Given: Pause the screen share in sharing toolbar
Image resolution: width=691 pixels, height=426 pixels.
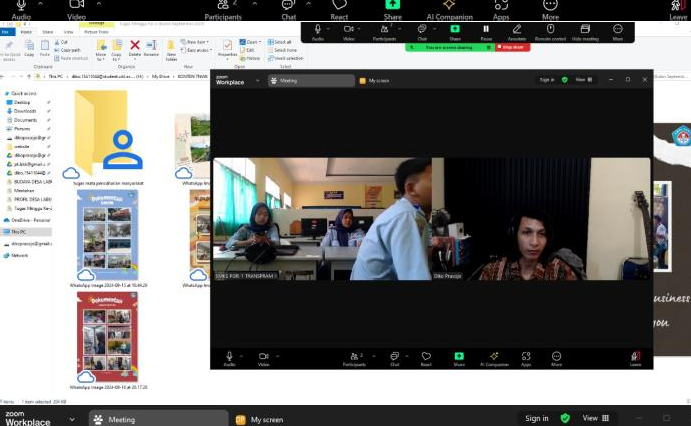Looking at the screenshot, I should tap(486, 31).
